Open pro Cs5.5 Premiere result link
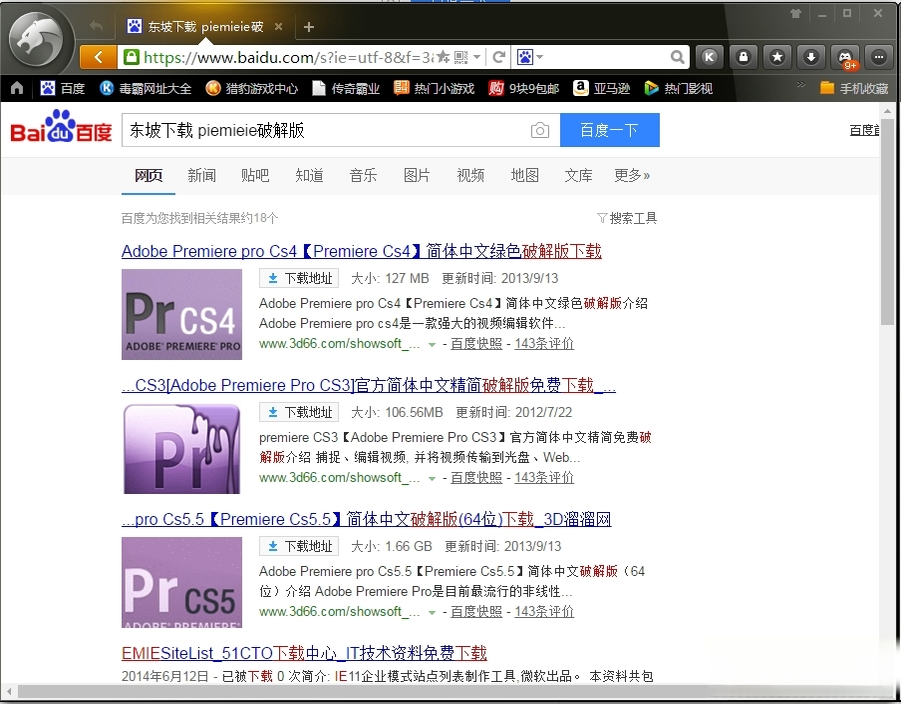Viewport: 901px width, 704px height. click(x=366, y=520)
